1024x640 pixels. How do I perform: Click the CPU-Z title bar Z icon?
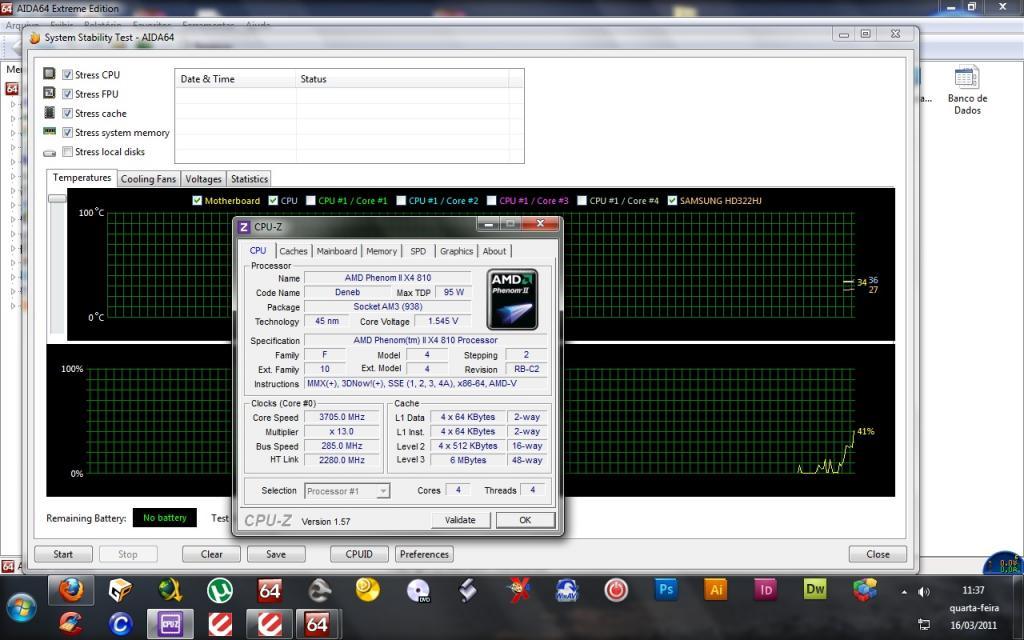tap(244, 227)
